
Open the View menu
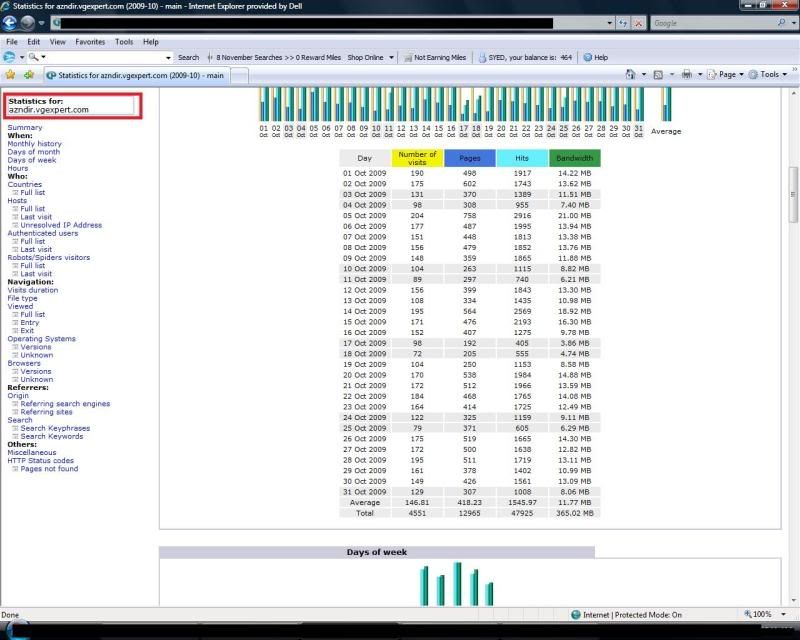57,42
